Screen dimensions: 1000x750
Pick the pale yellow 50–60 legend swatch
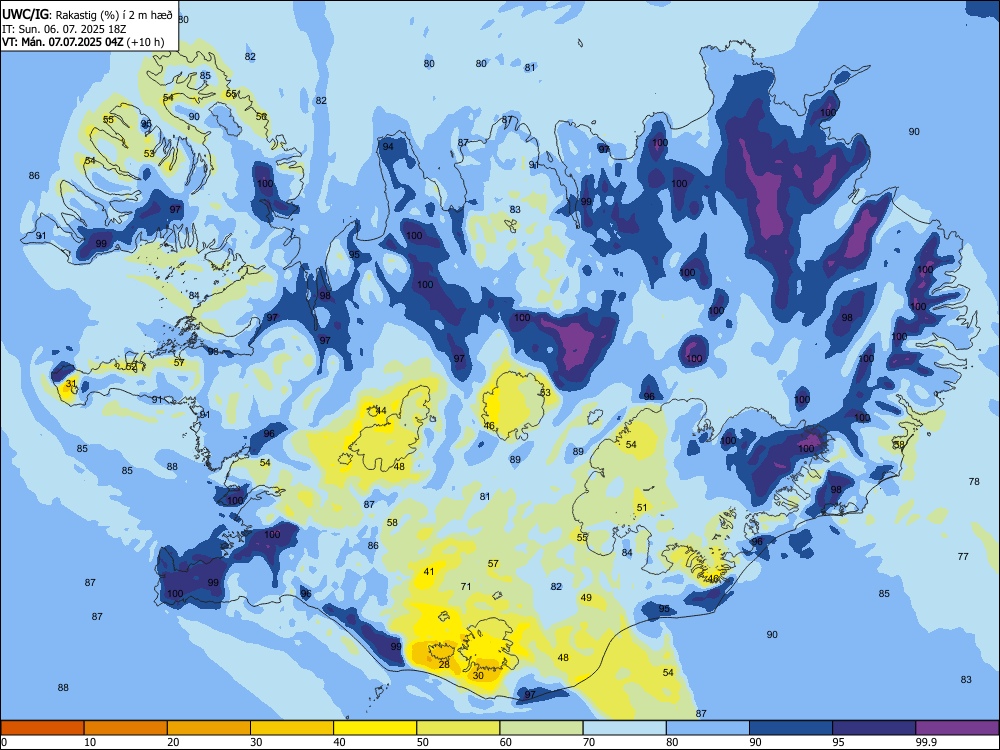click(x=458, y=728)
